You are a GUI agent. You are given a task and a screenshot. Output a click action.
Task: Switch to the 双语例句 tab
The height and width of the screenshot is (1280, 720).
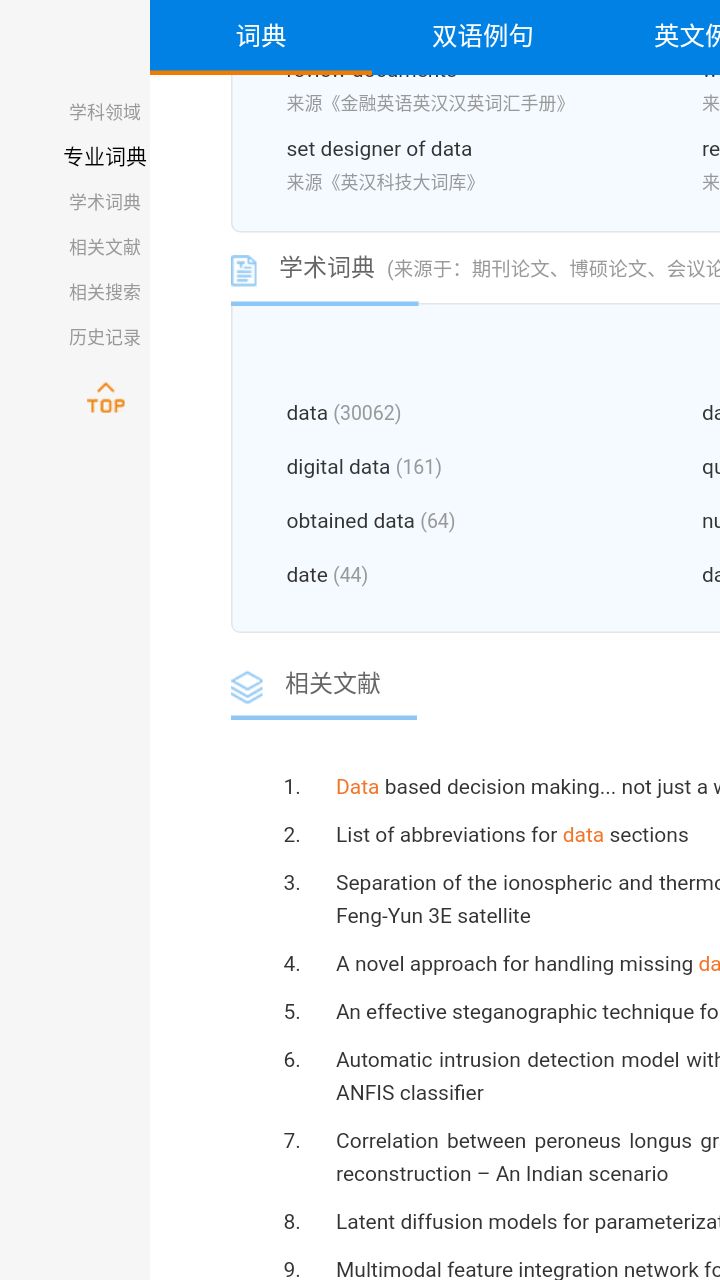pyautogui.click(x=483, y=35)
